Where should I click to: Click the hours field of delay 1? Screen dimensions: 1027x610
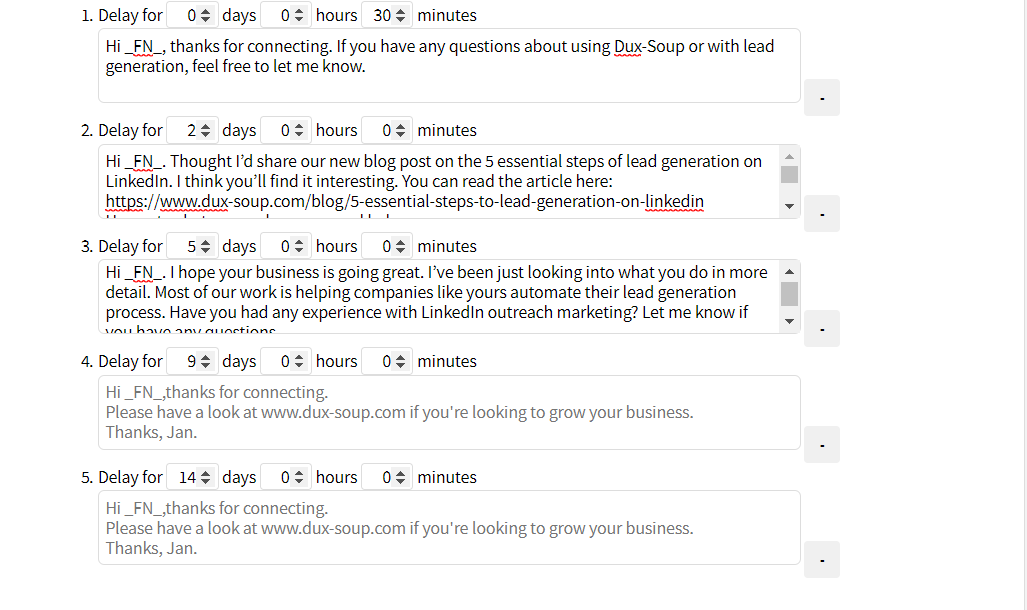pos(285,15)
